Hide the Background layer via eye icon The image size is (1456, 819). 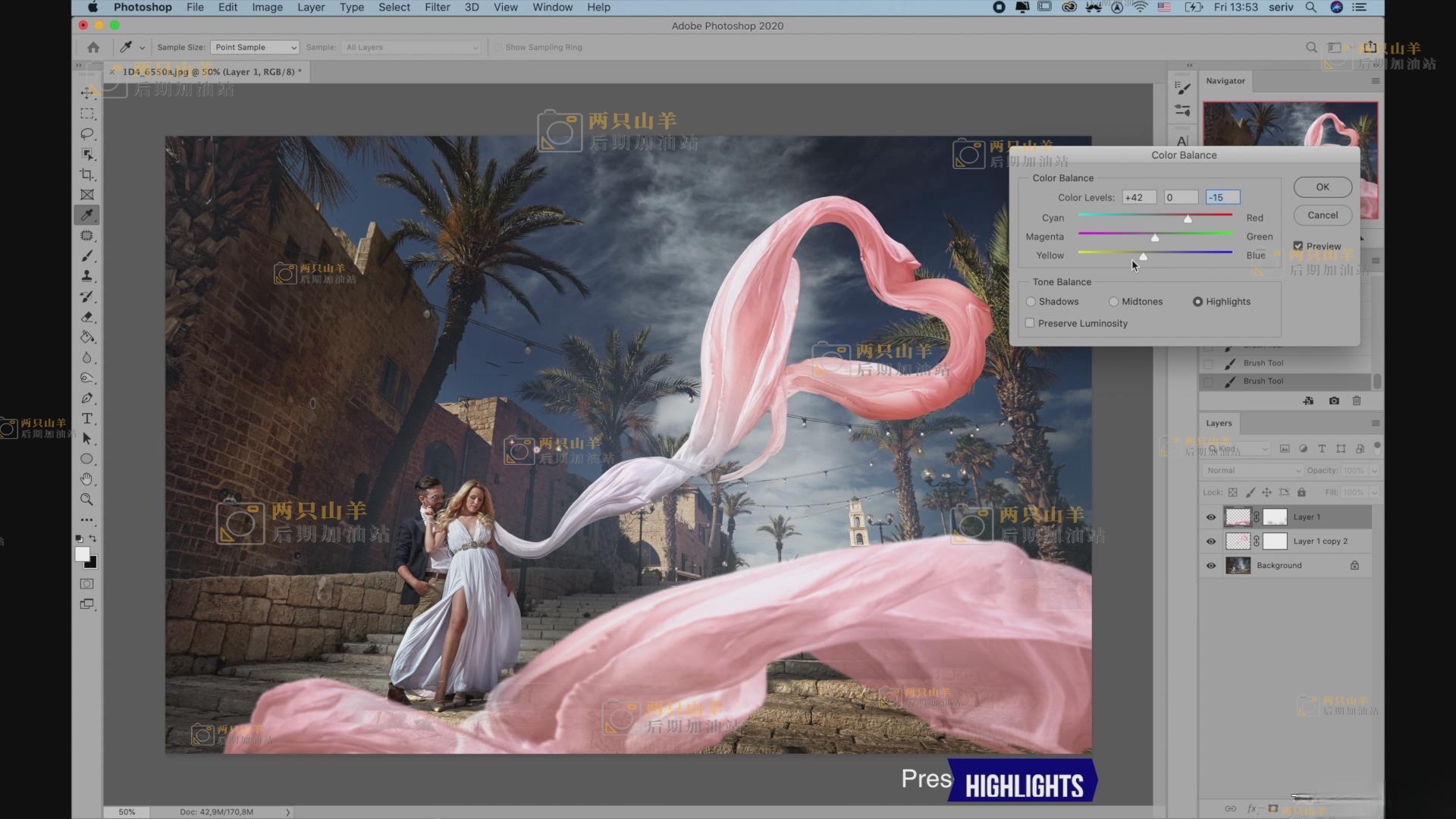click(x=1211, y=566)
